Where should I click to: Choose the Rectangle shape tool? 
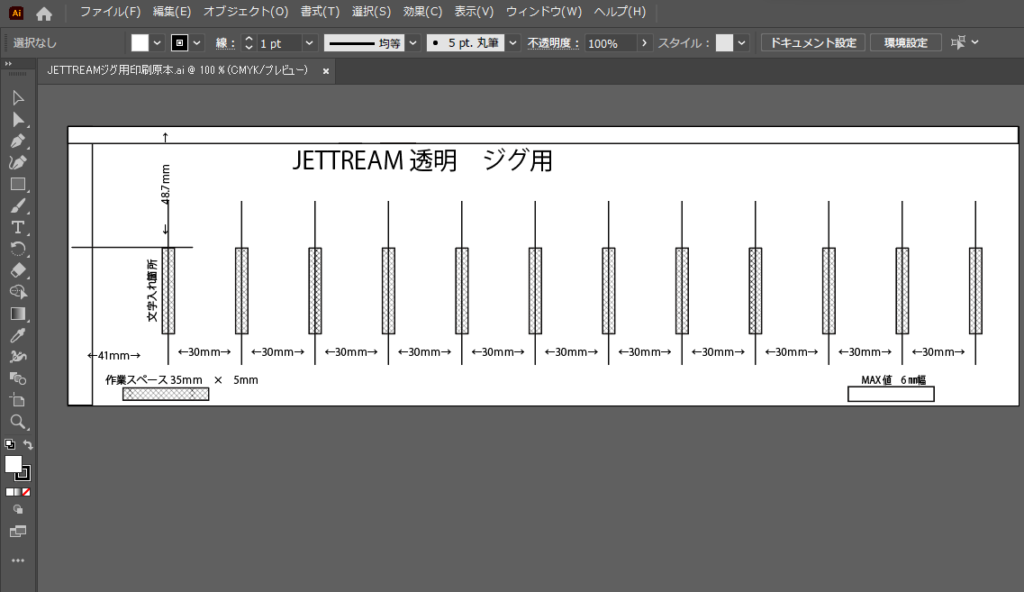(18, 184)
